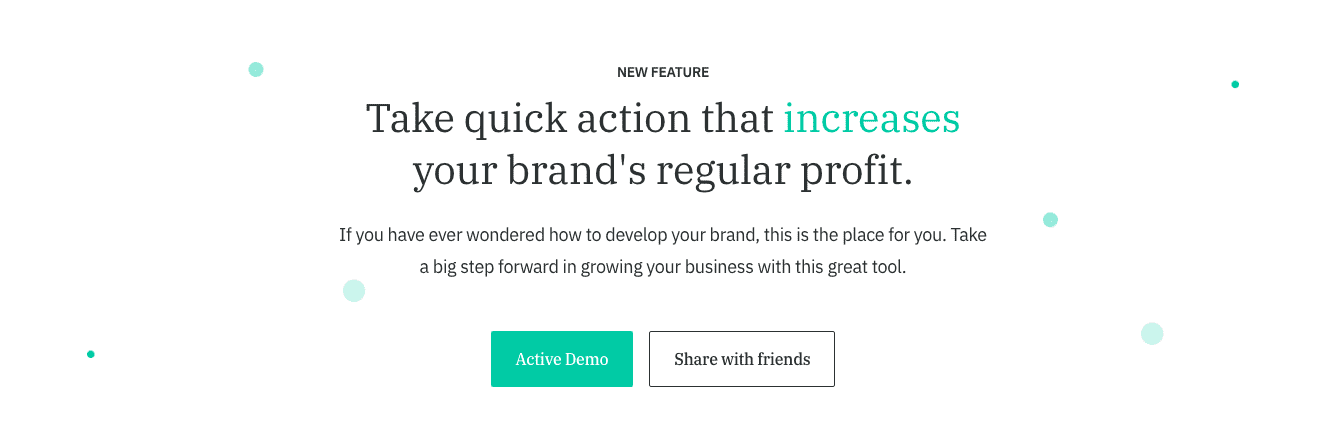Click the teal dot right of the description text
This screenshot has height=447, width=1326.
point(1050,220)
